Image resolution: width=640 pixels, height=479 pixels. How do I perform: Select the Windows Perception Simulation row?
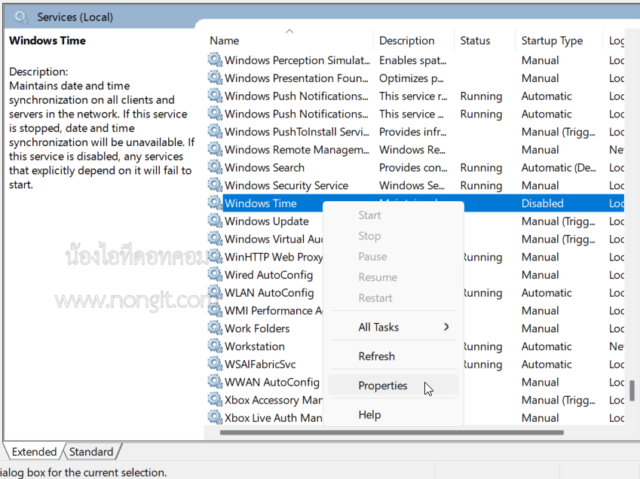[416, 60]
